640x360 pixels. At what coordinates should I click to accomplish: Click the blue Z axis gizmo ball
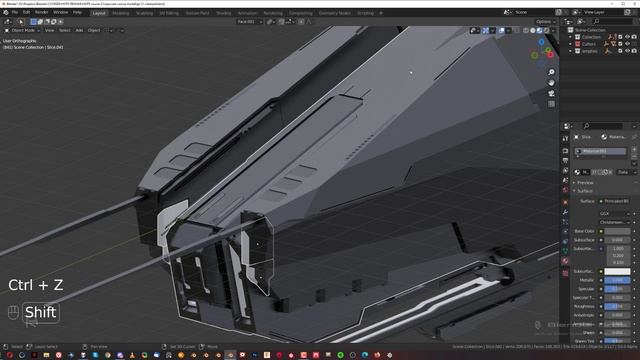click(541, 42)
